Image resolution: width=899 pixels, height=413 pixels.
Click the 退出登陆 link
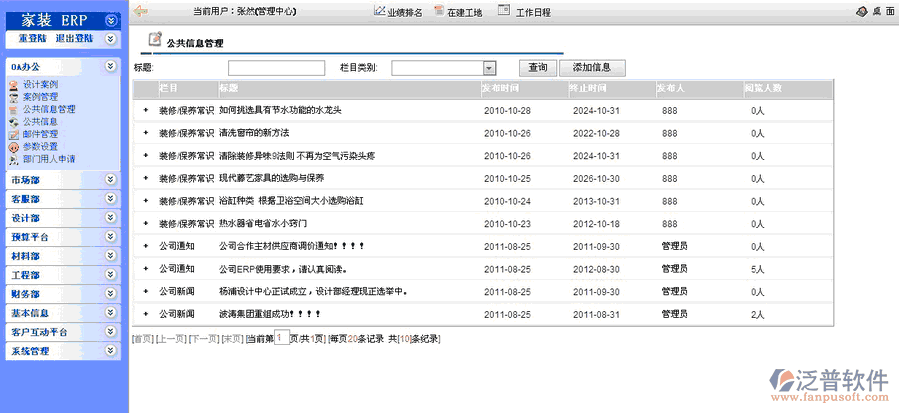74,39
